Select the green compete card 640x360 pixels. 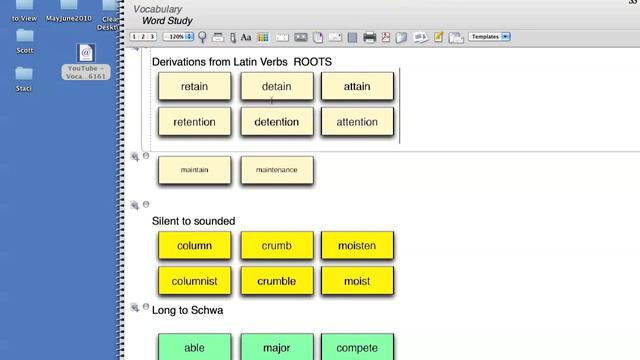point(358,347)
